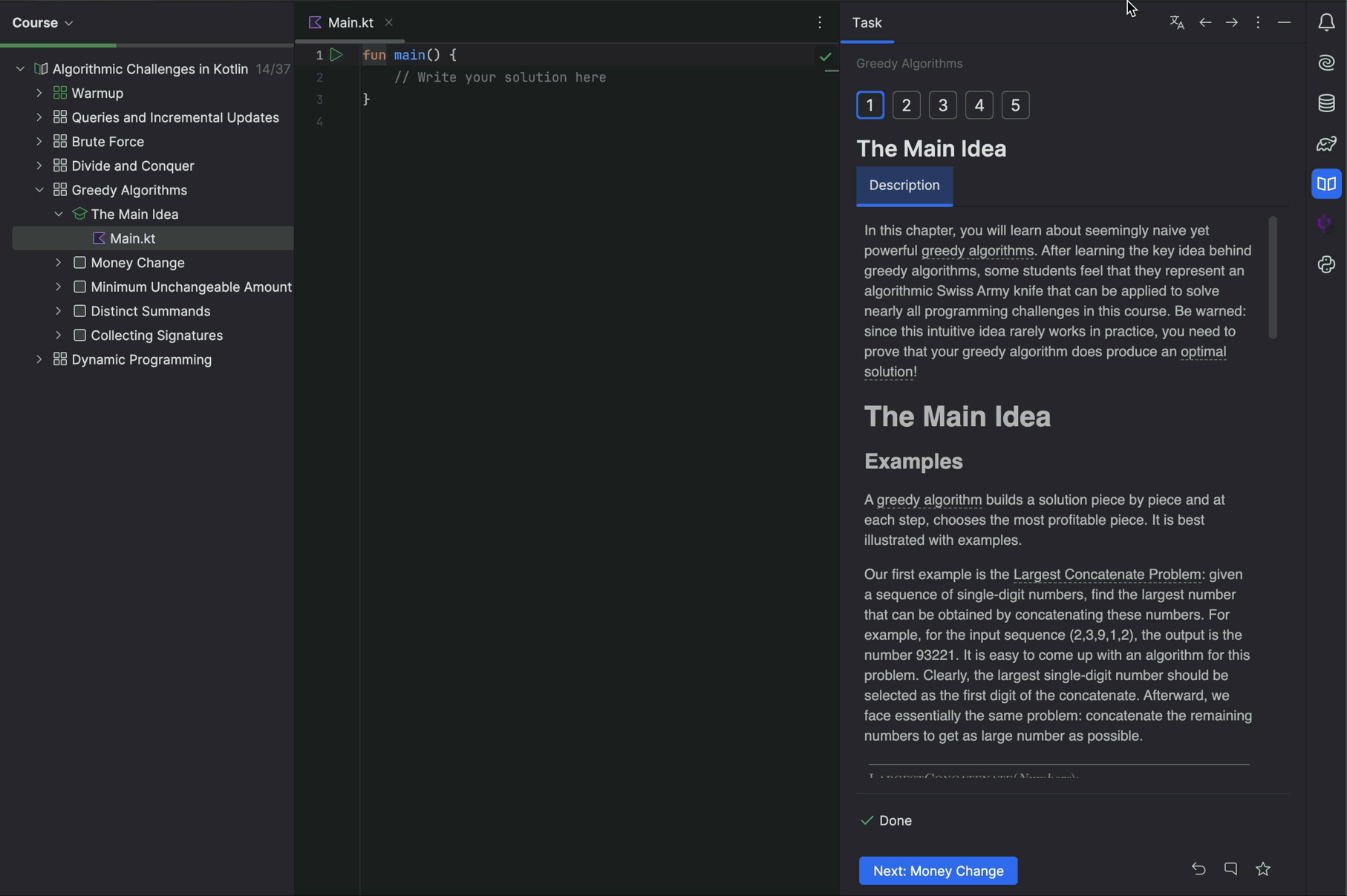The height and width of the screenshot is (896, 1347).
Task: Select Main.kt in the course tree
Action: click(x=153, y=238)
